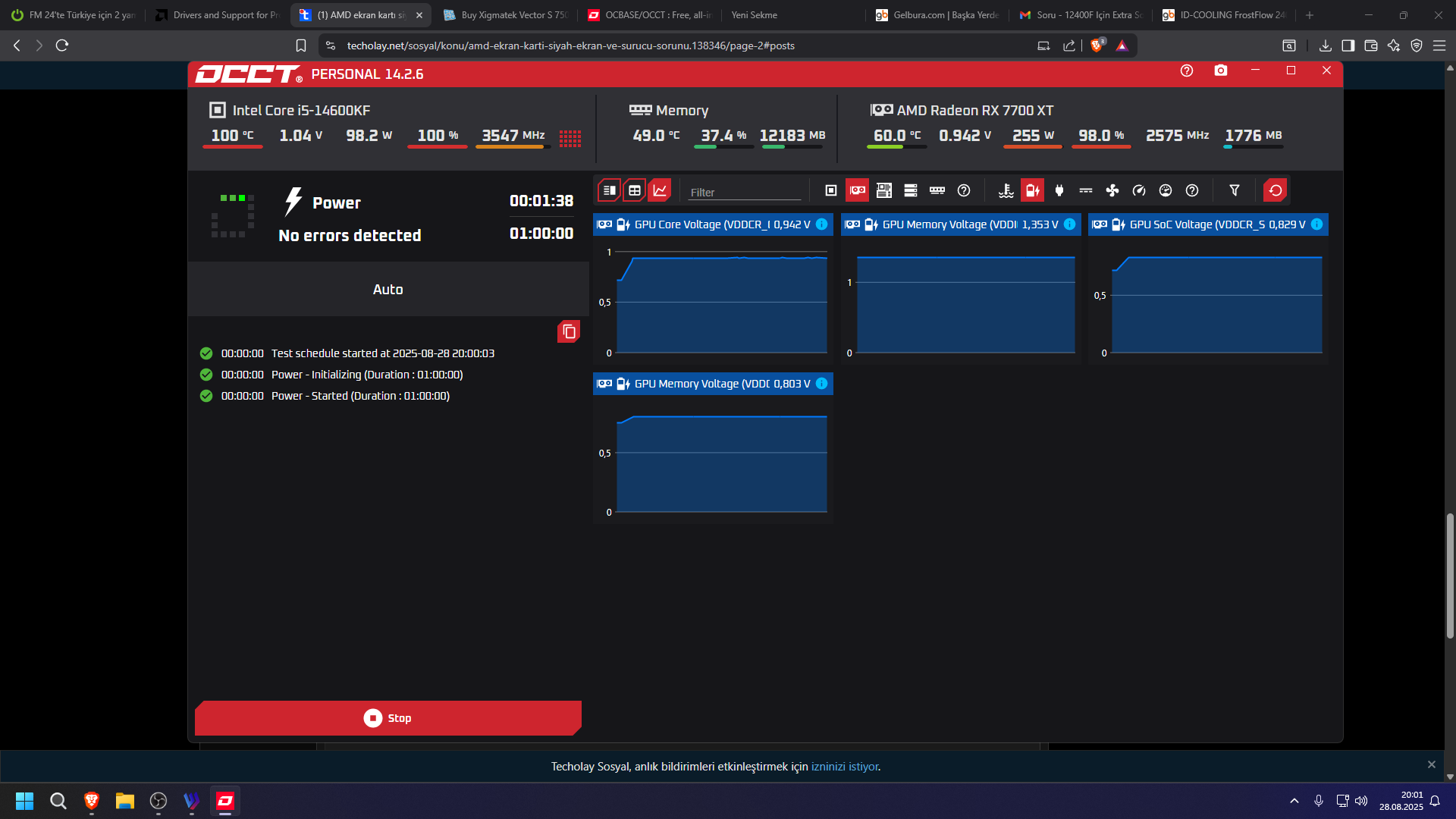This screenshot has width=1456, height=819.
Task: Toggle the memory module sensor filter
Action: pyautogui.click(x=937, y=190)
